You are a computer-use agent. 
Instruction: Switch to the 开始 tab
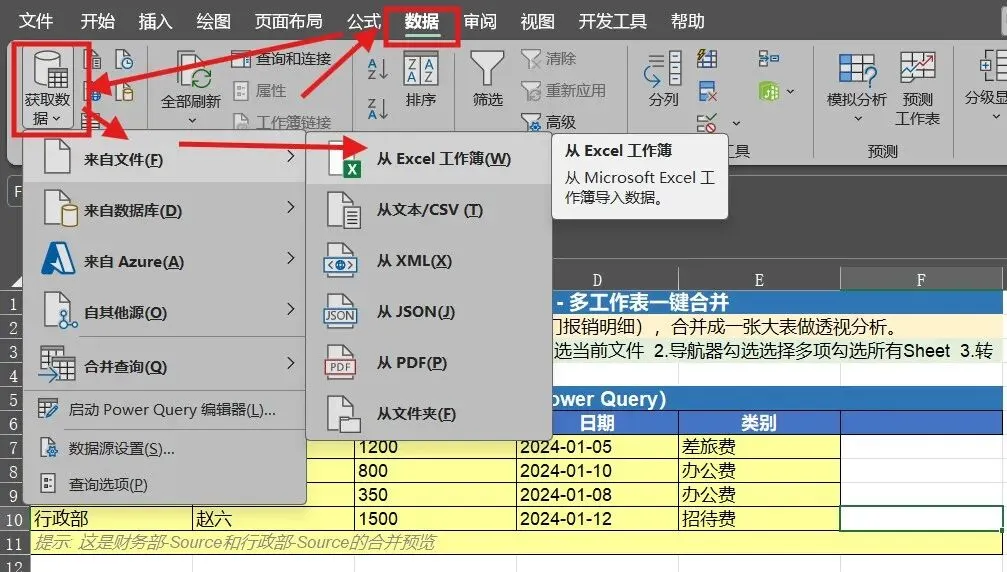98,21
